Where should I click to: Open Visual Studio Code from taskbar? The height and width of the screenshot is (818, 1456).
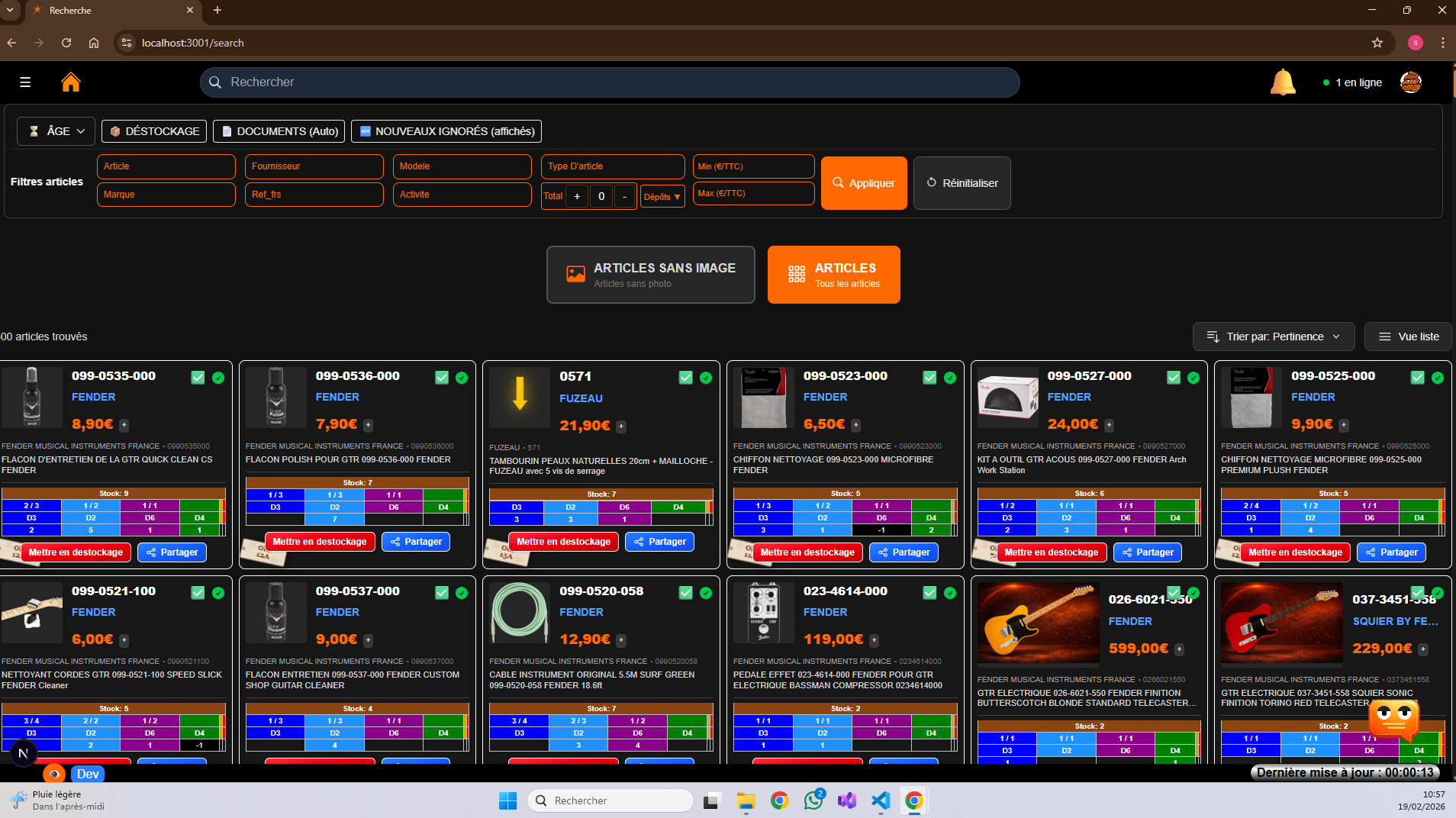[x=881, y=800]
